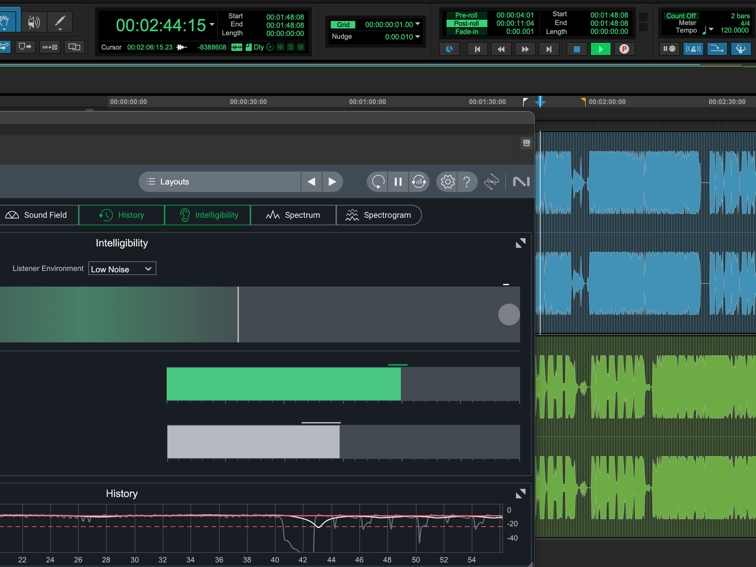Enable the Spectrum module tab
The width and height of the screenshot is (756, 567).
[x=293, y=215]
